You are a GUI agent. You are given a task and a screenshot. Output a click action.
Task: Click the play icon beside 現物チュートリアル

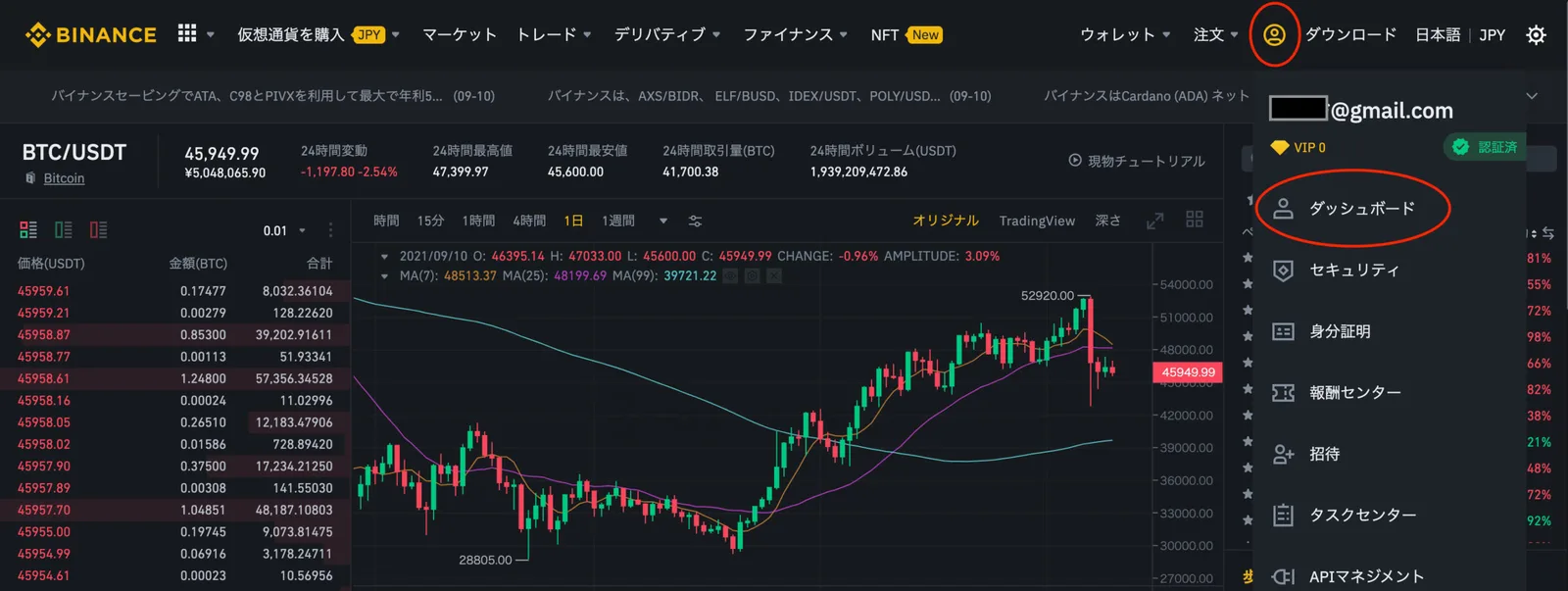point(1075,160)
